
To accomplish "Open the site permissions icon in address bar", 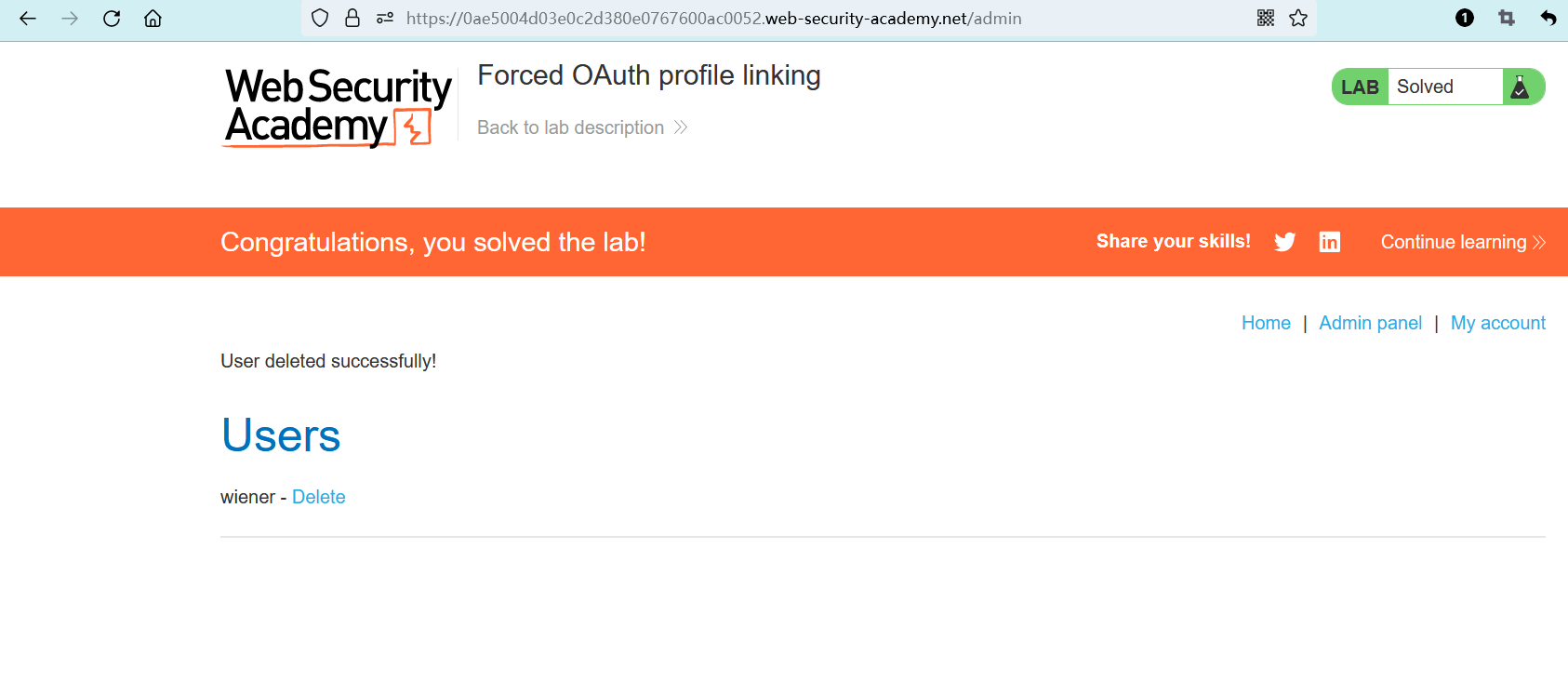I will click(384, 19).
